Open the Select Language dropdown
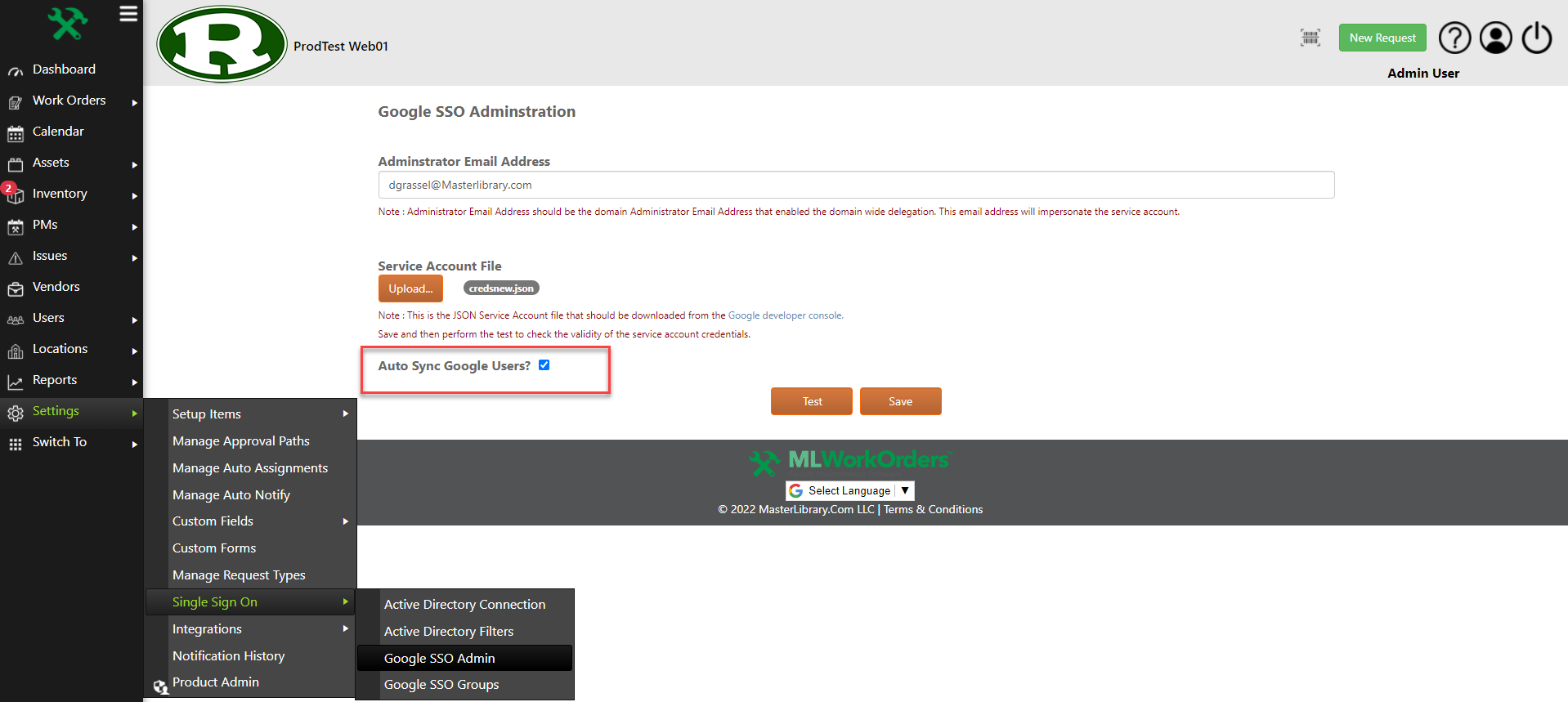The height and width of the screenshot is (702, 1568). [x=850, y=490]
